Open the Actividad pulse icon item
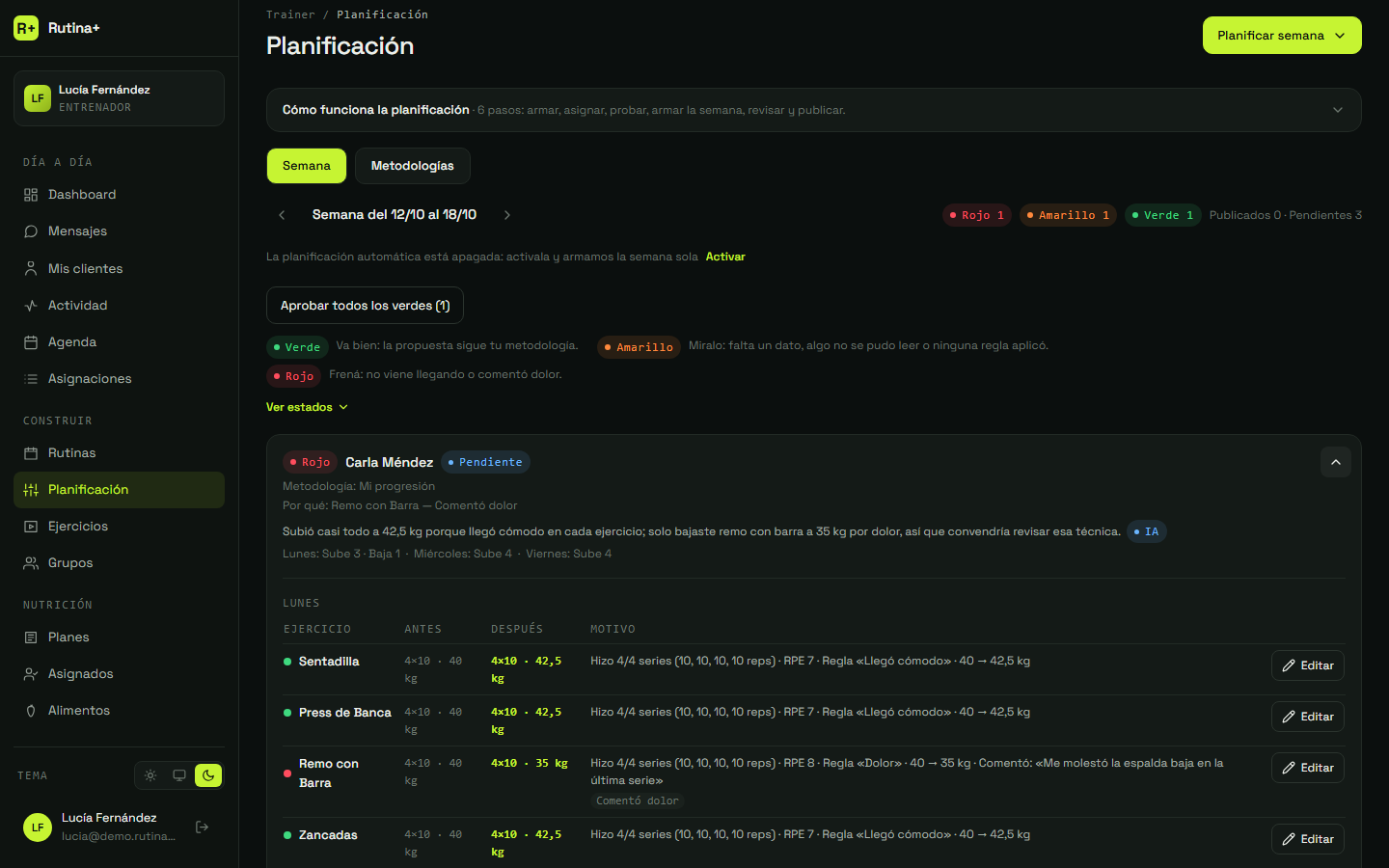1389x868 pixels. tap(31, 306)
